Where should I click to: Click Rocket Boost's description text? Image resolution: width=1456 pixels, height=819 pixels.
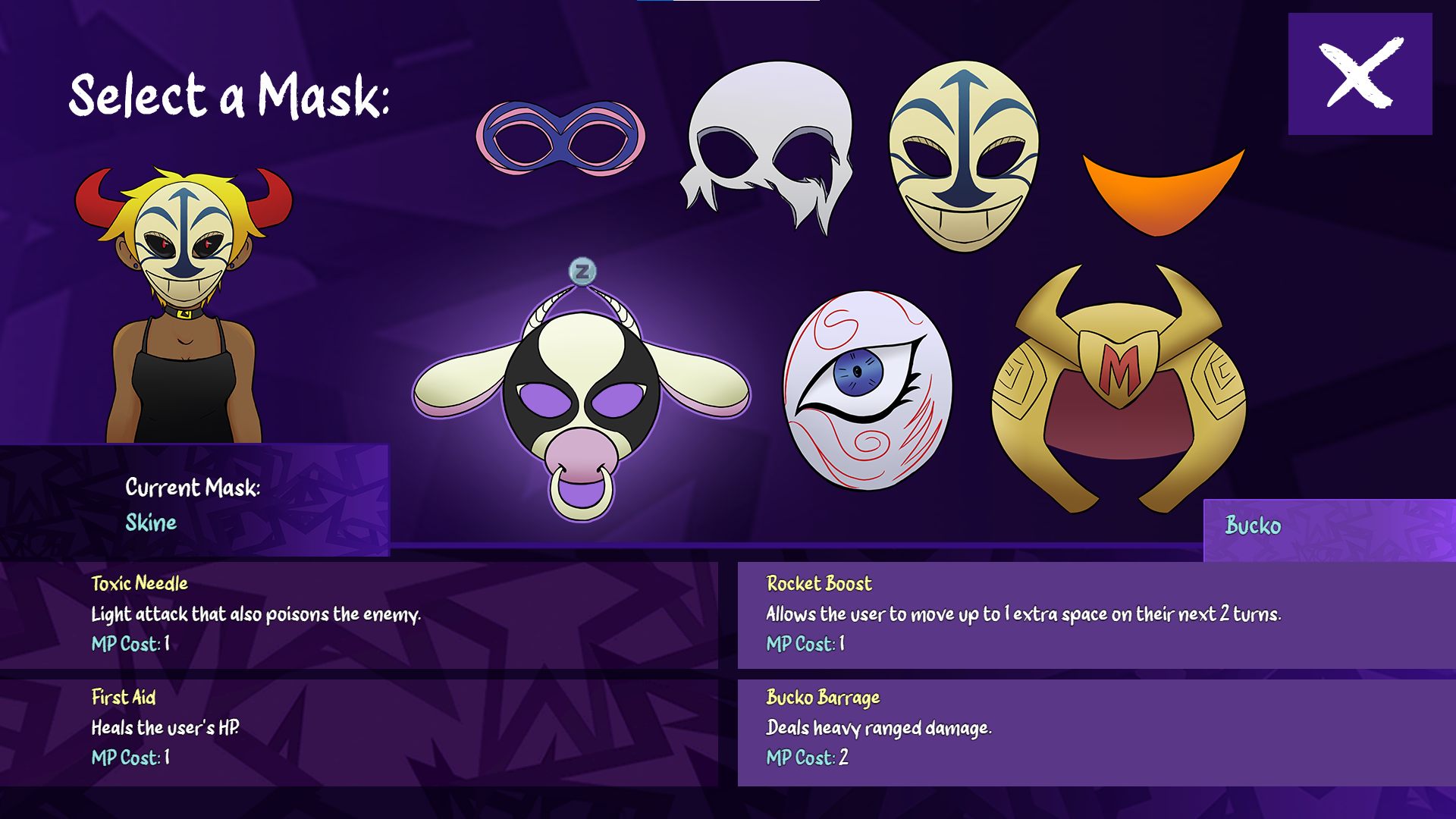pyautogui.click(x=1023, y=614)
